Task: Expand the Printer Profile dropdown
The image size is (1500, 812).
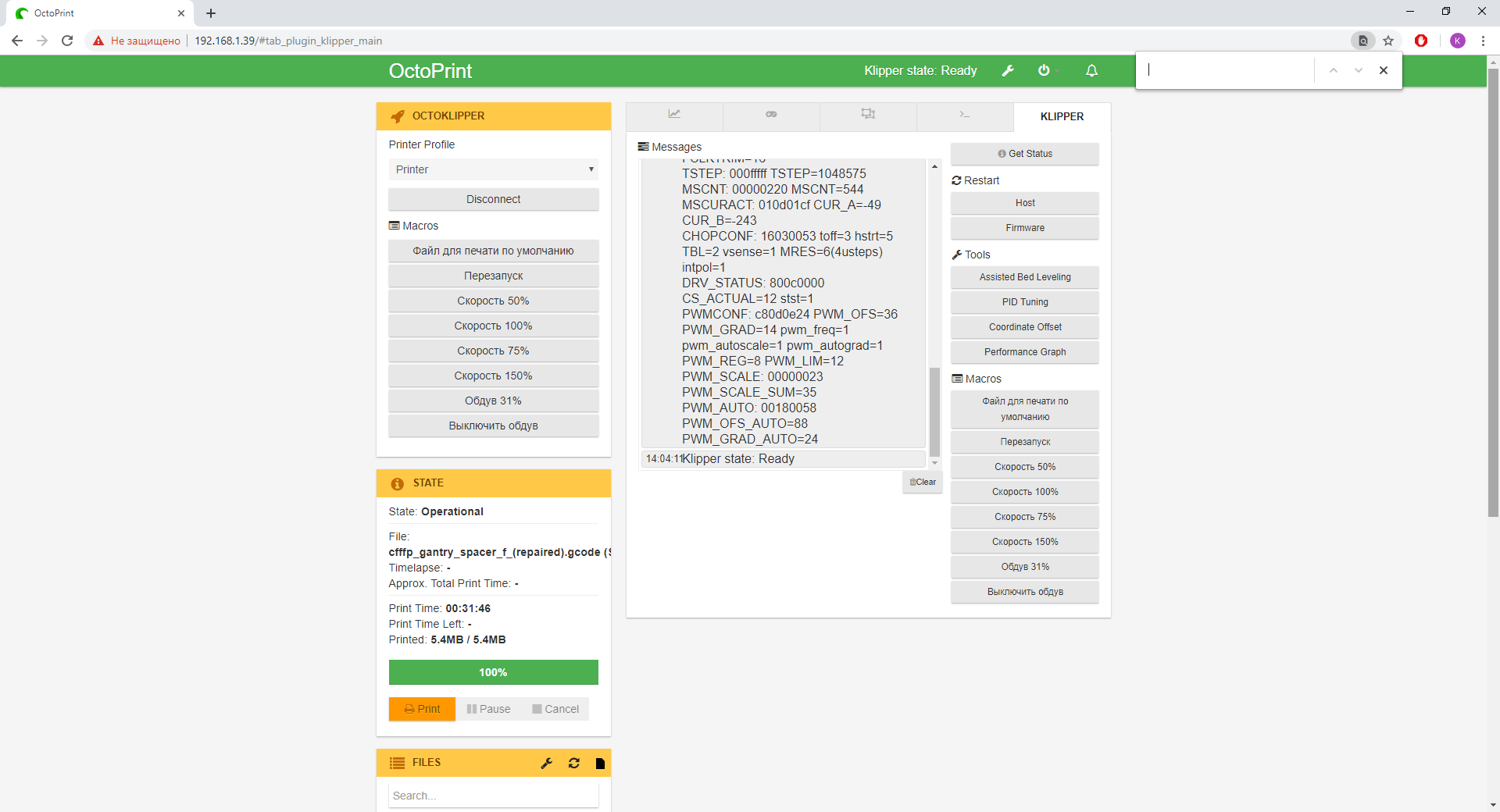Action: tap(493, 169)
